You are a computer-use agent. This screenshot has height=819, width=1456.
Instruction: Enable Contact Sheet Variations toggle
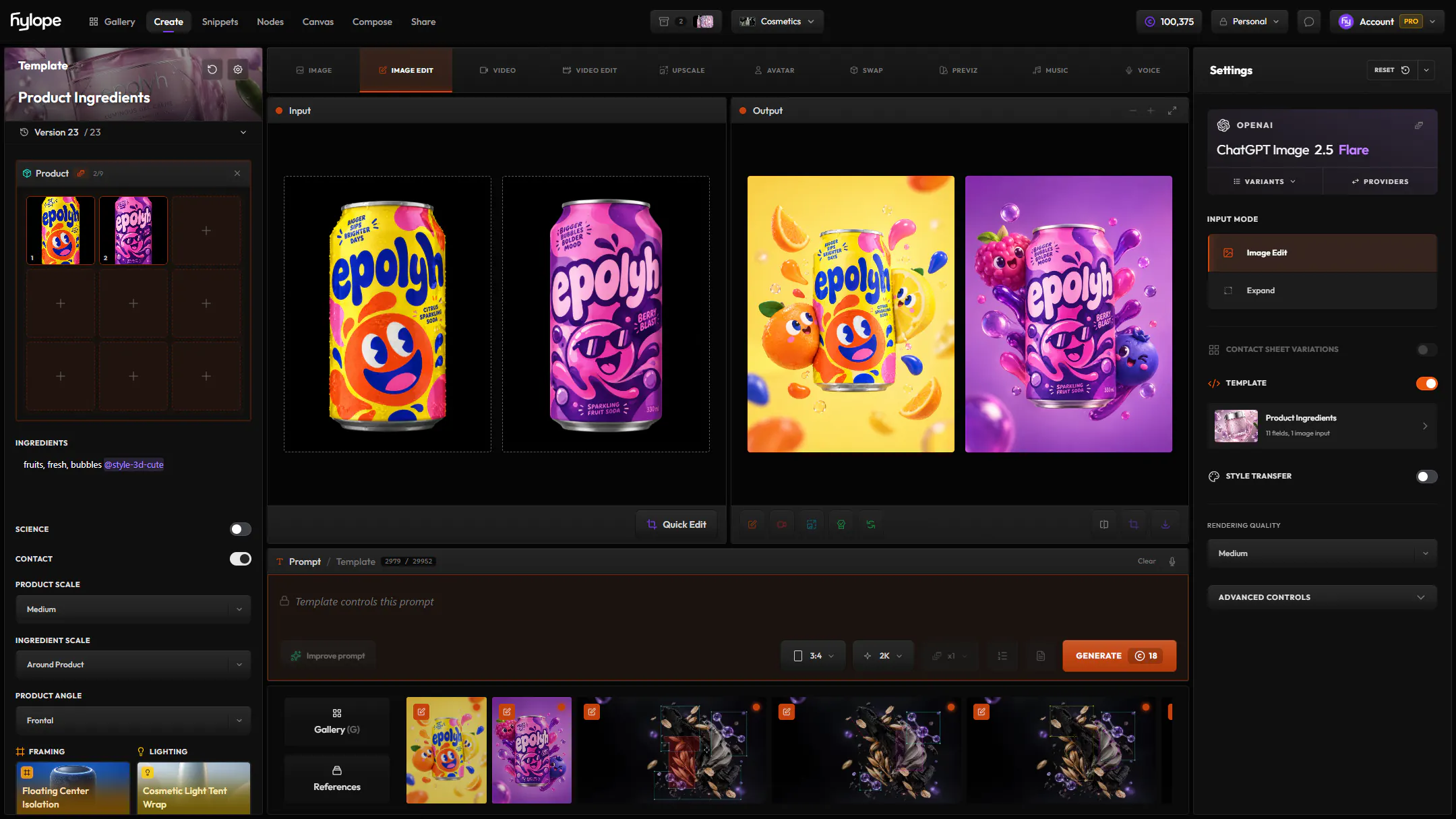coord(1426,349)
